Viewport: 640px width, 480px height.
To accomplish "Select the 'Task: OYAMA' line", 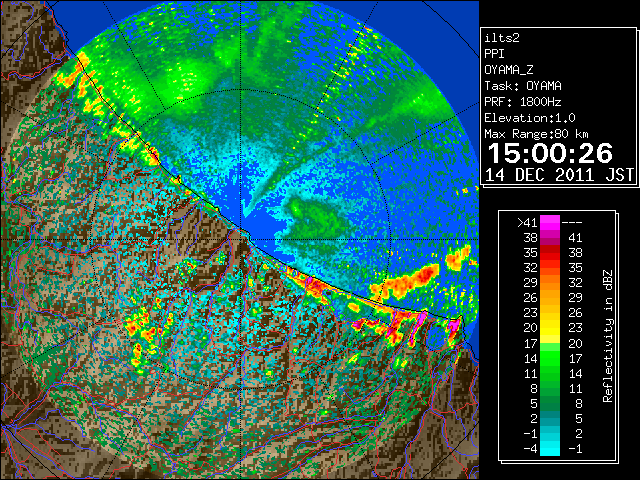I will (x=523, y=86).
